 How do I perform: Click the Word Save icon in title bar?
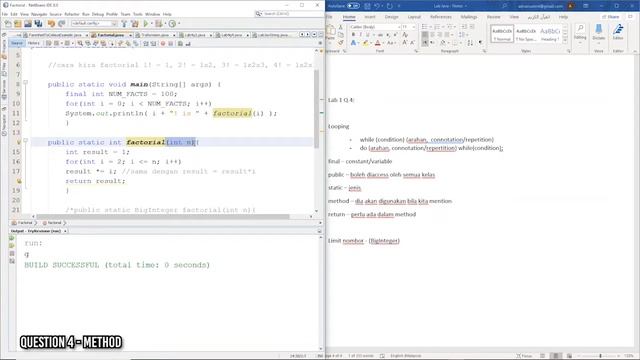click(367, 6)
